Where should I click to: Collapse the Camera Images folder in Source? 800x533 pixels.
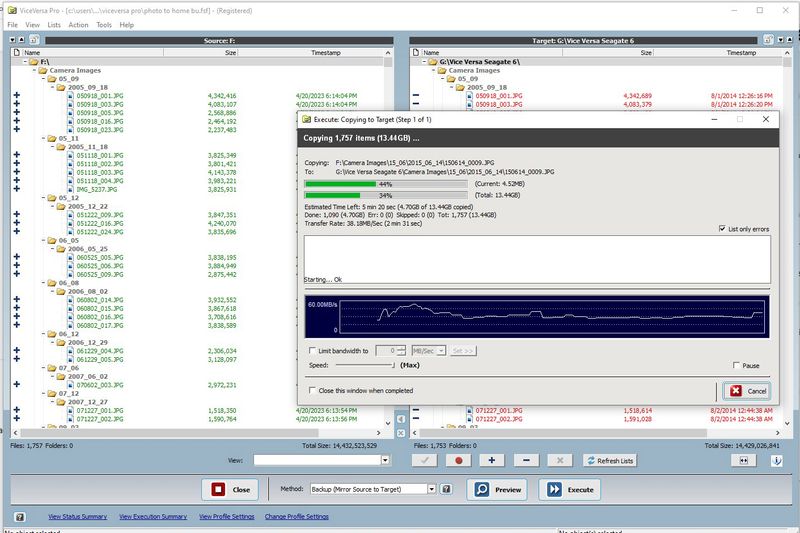(x=34, y=70)
